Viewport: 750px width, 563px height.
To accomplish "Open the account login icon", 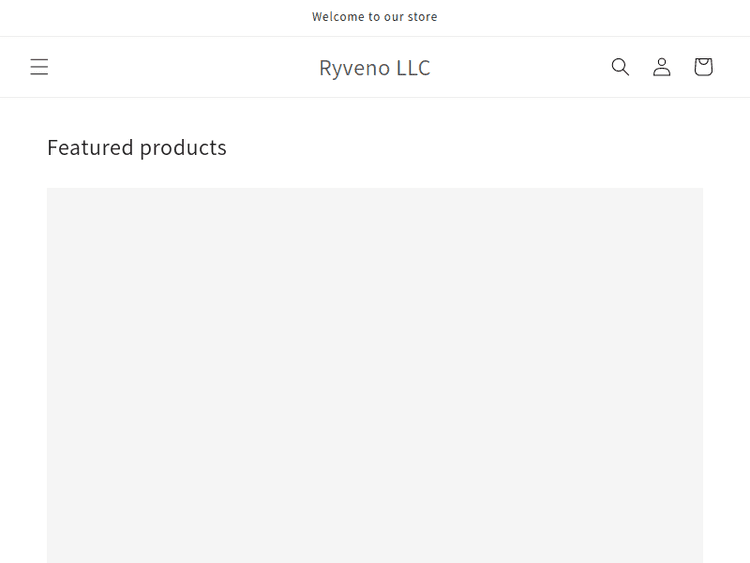I will click(662, 67).
